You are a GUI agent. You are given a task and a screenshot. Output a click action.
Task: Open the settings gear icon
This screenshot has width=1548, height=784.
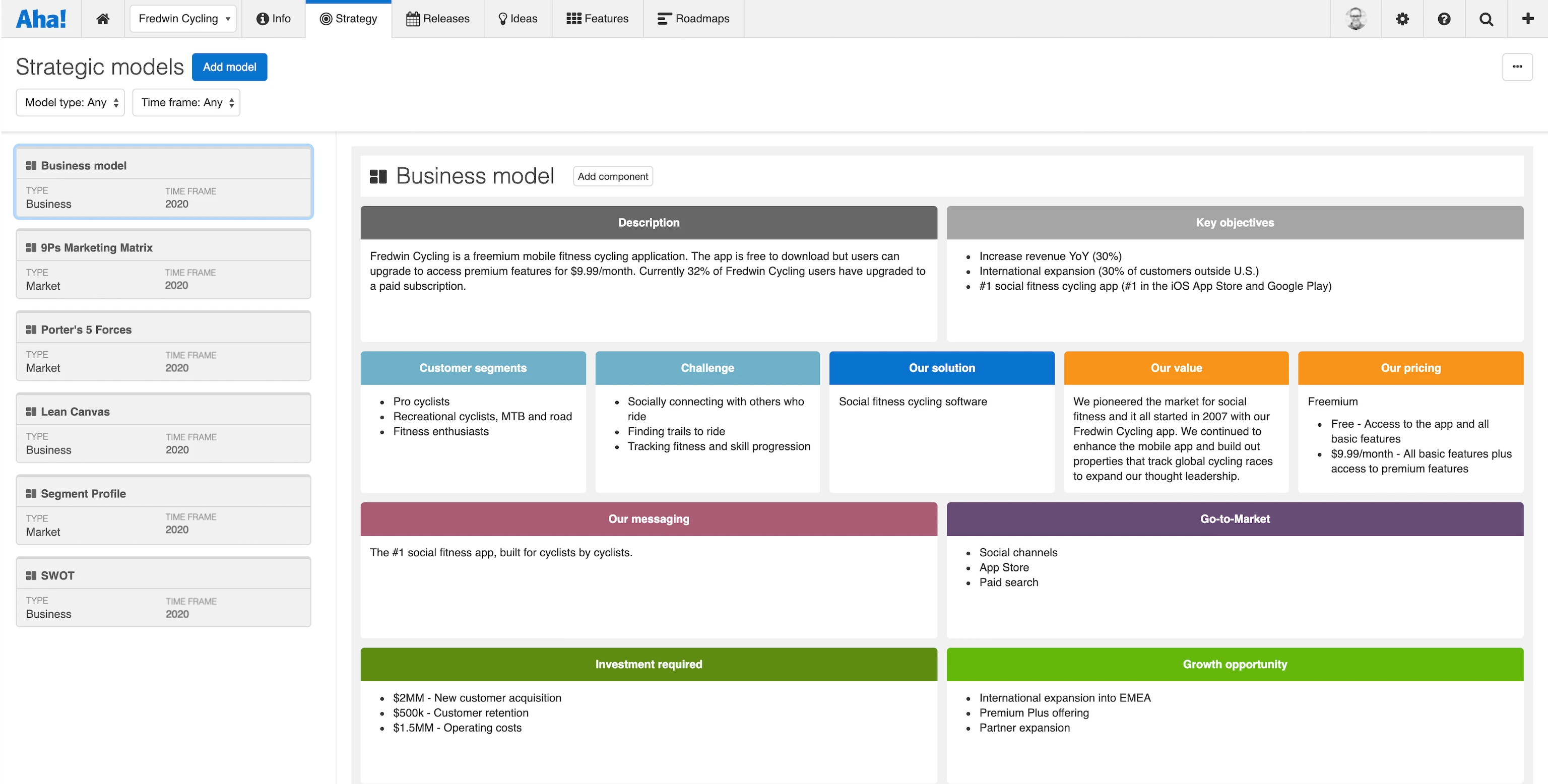pos(1402,18)
